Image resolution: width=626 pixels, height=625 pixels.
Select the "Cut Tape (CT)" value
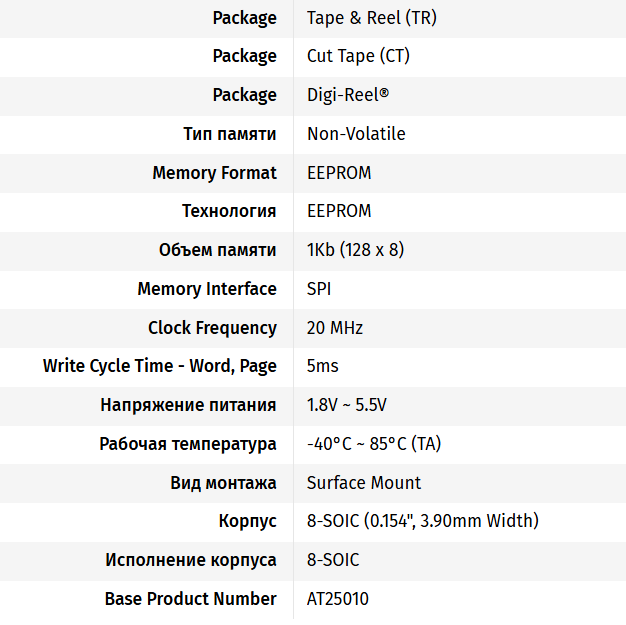pyautogui.click(x=358, y=56)
